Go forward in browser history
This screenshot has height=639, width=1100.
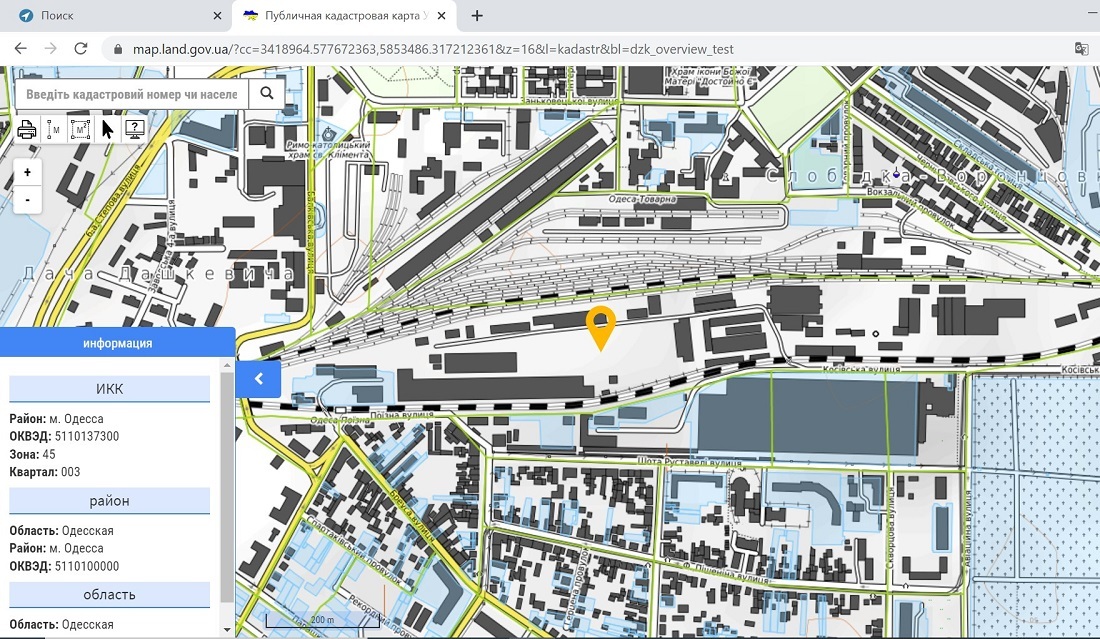point(51,48)
